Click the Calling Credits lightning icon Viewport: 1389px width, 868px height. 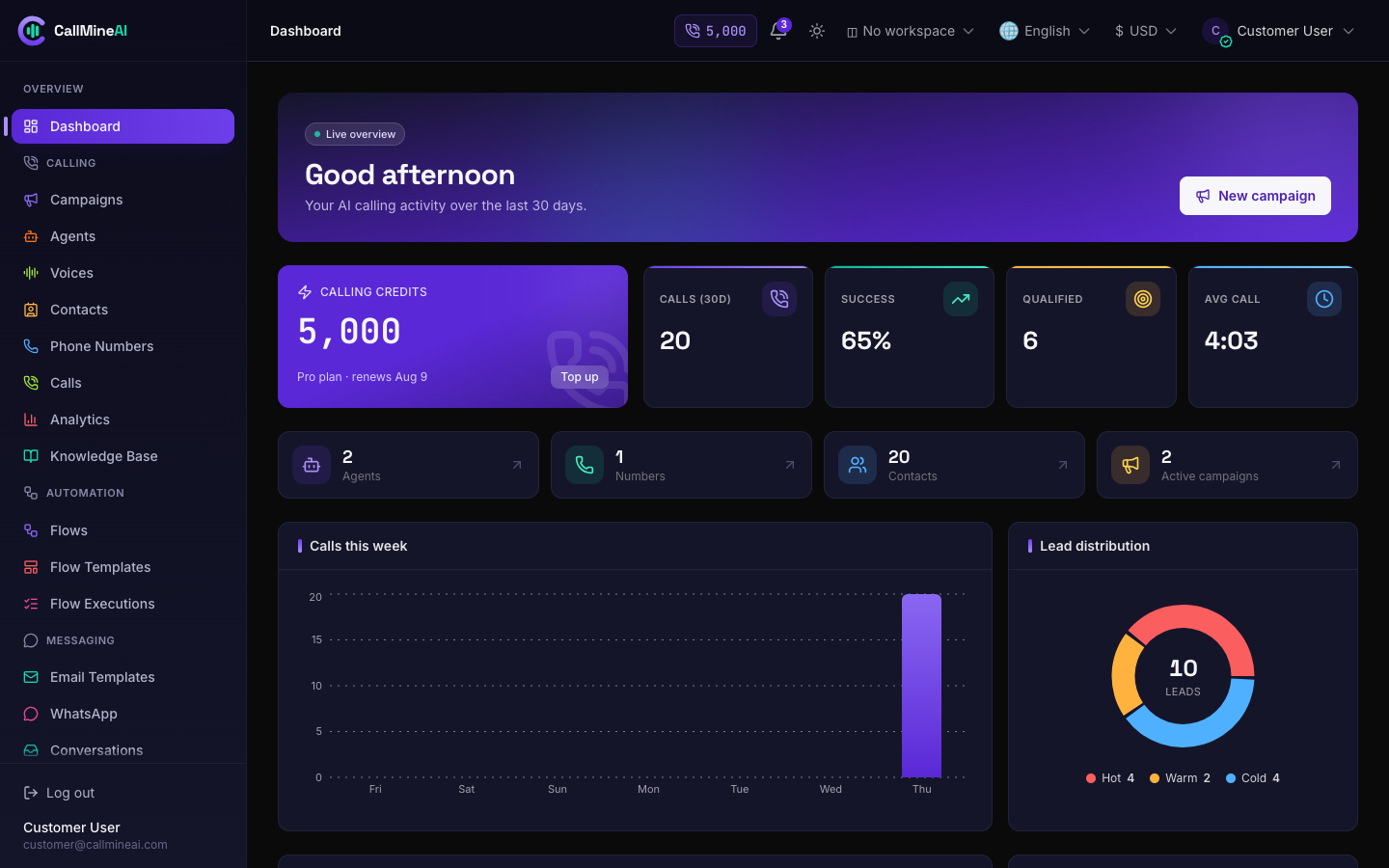[x=305, y=292]
